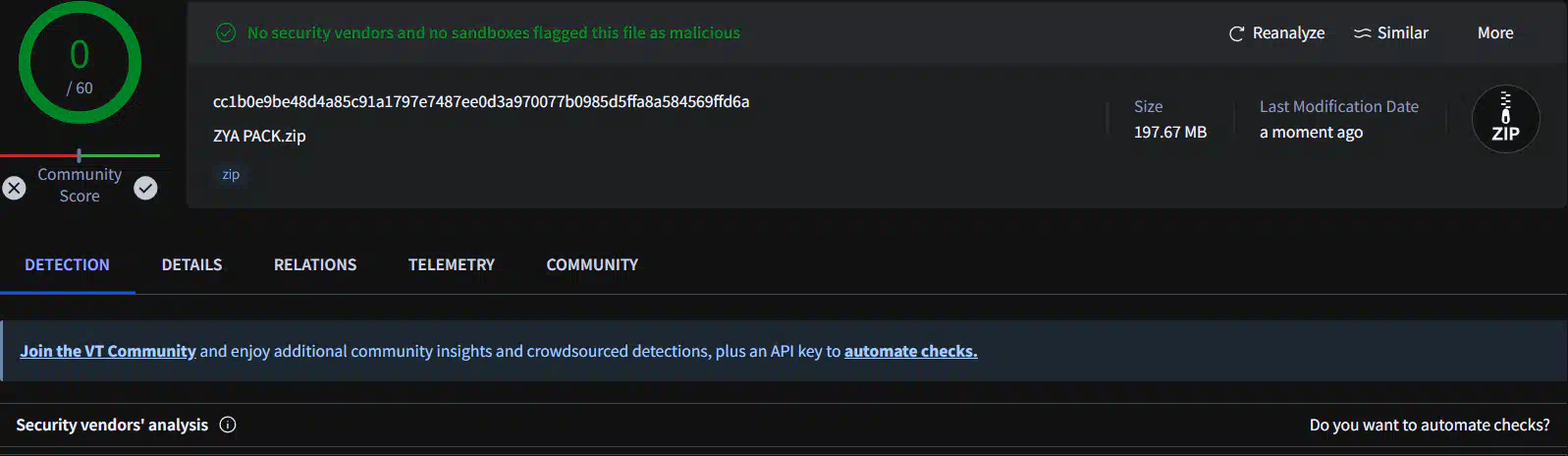Click the 0 / 60 detection score circle
Screen dimensions: 1568x456
tap(80, 63)
